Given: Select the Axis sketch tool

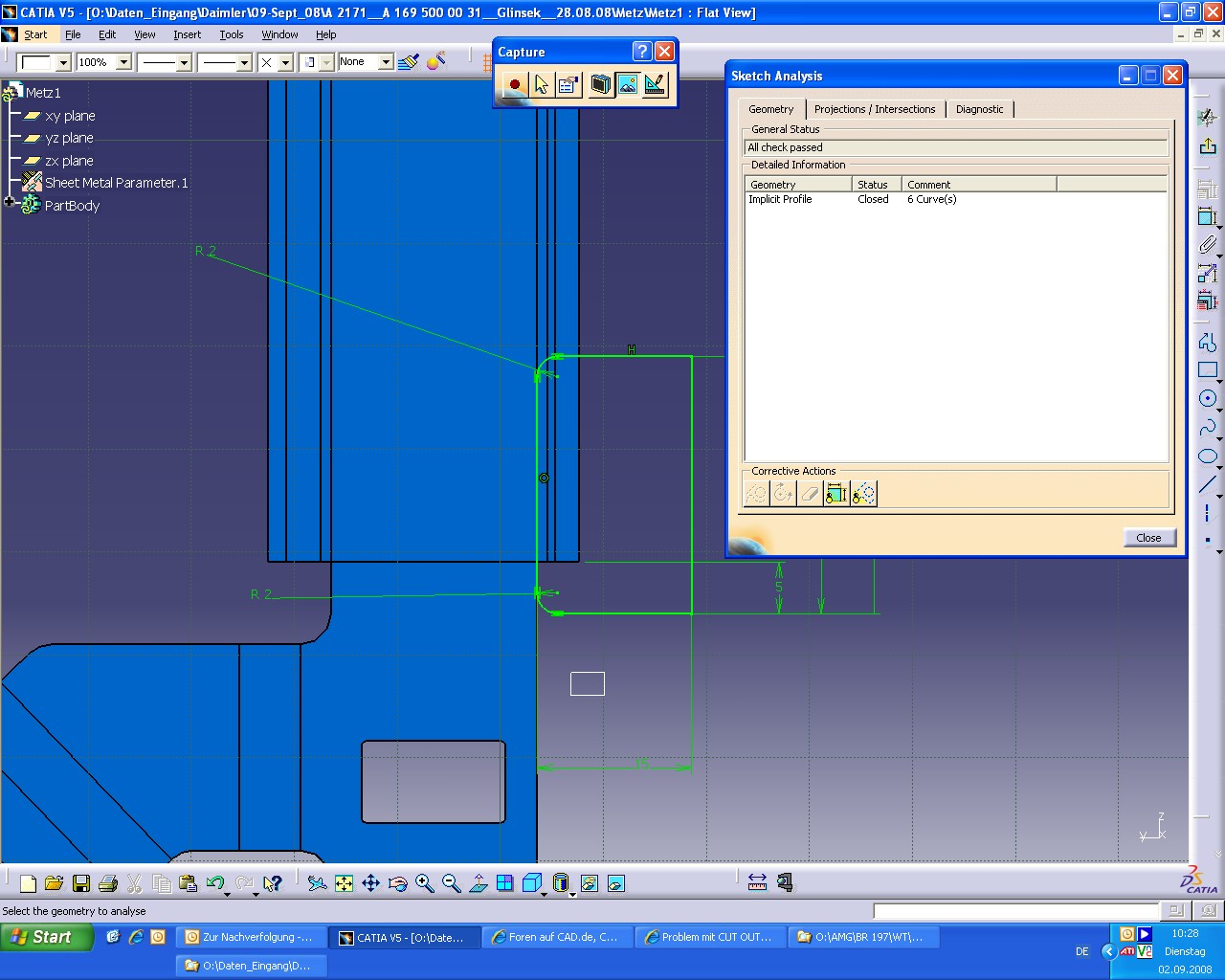Looking at the screenshot, I should tap(1208, 514).
